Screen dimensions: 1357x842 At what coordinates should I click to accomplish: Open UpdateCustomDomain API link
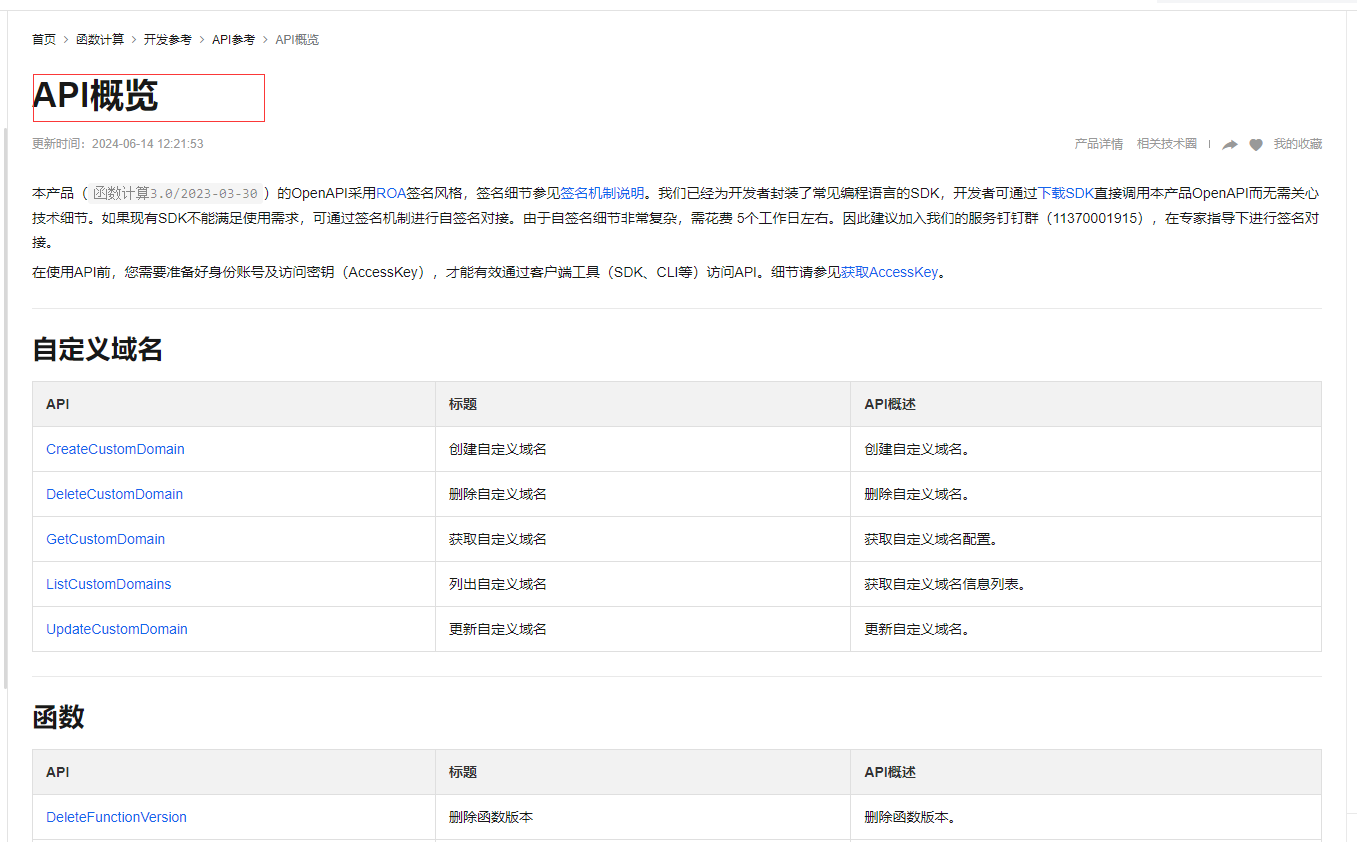point(116,629)
